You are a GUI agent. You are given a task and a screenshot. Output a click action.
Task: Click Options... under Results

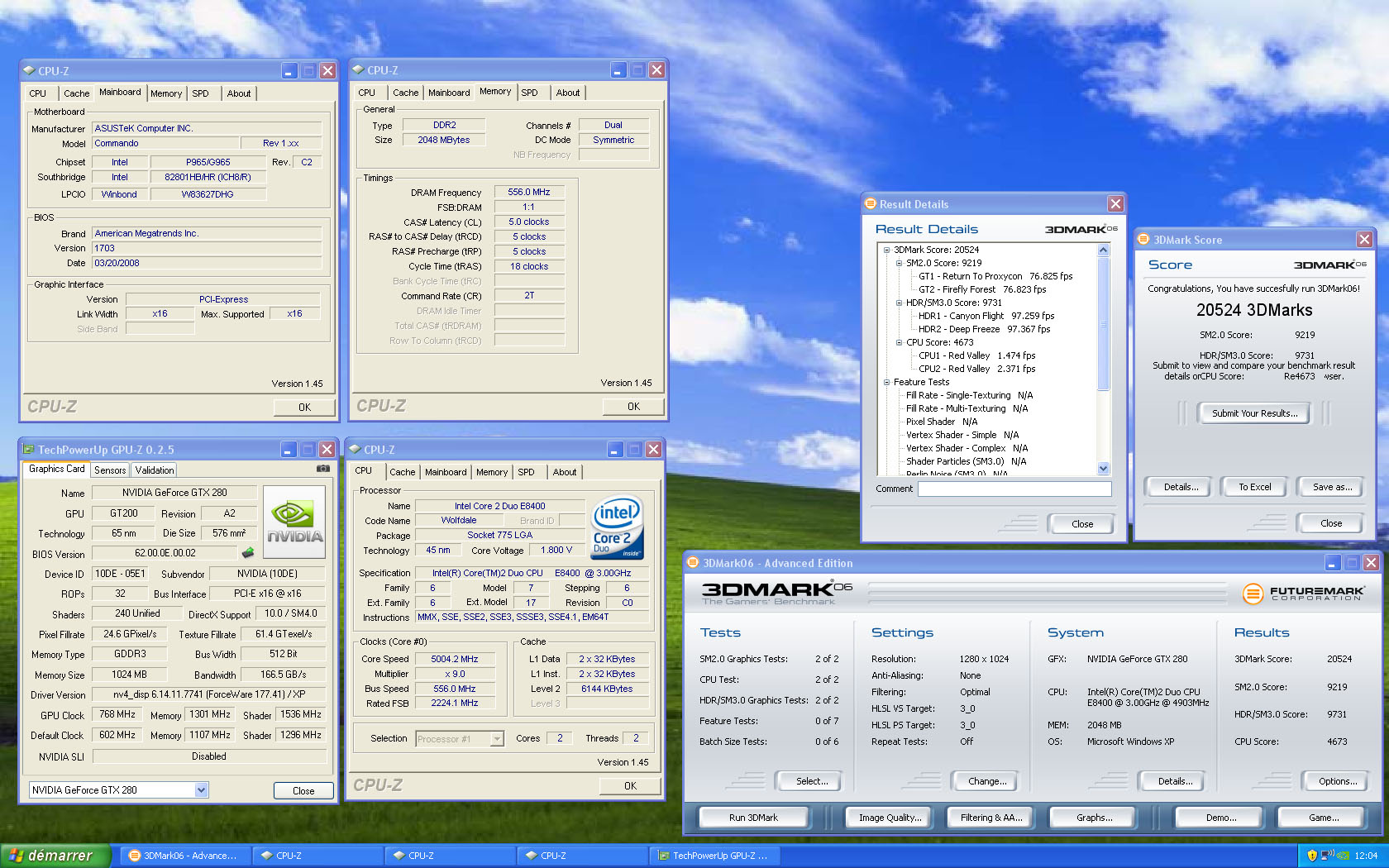pyautogui.click(x=1337, y=781)
